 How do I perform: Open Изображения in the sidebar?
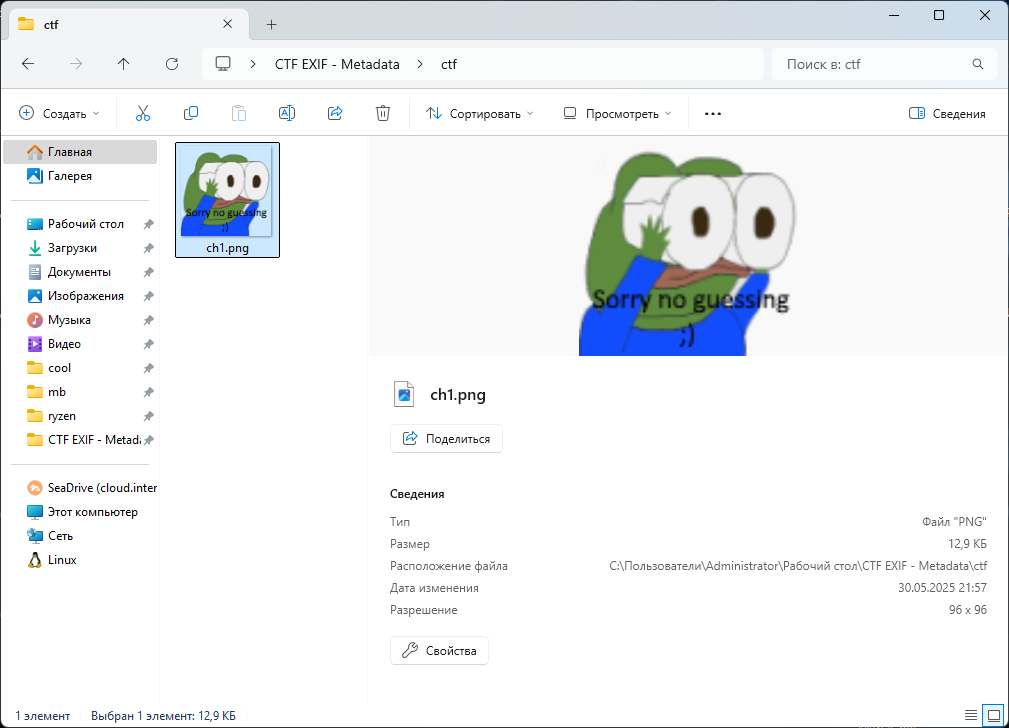click(80, 296)
